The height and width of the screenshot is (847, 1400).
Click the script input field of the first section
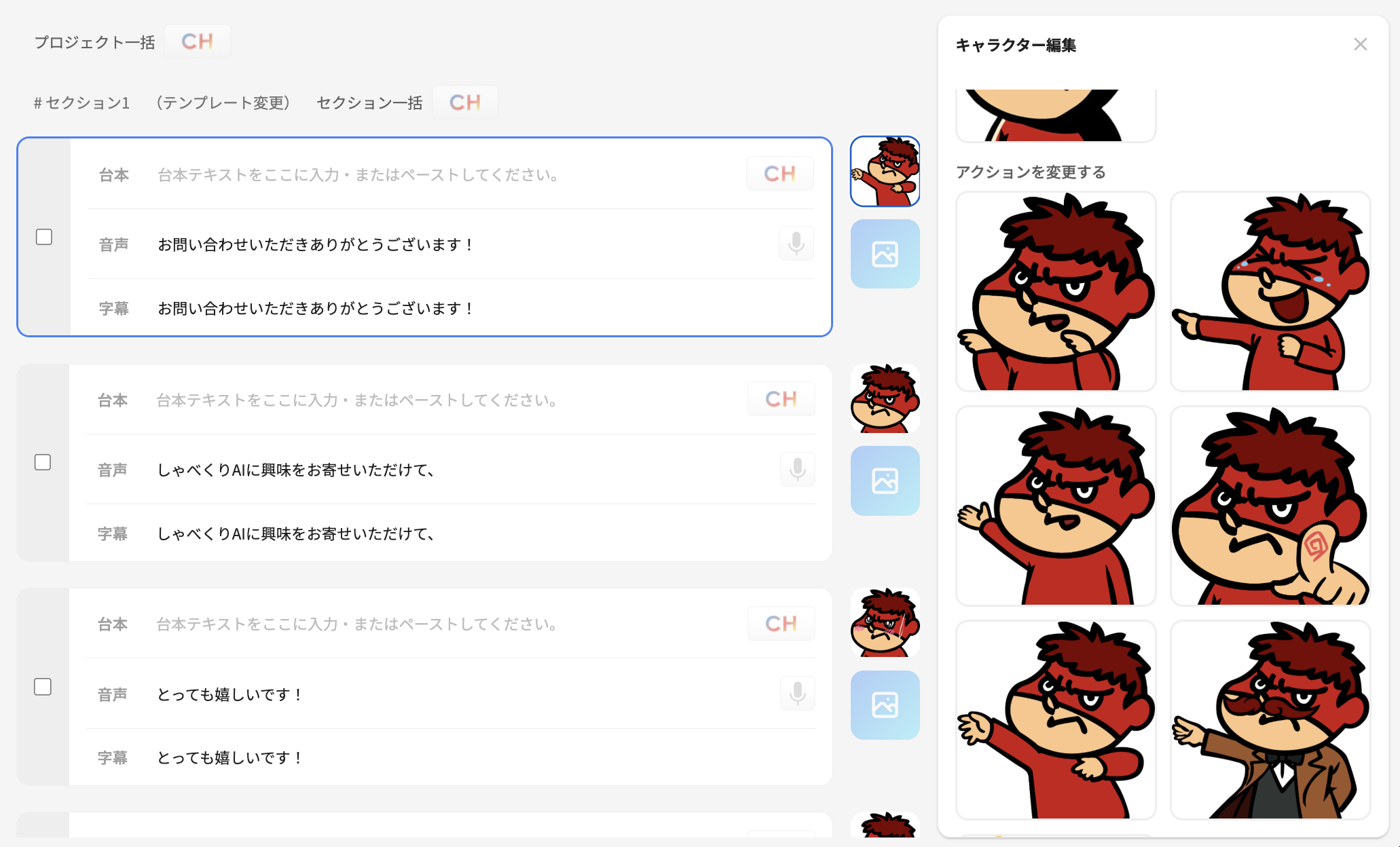[407, 174]
